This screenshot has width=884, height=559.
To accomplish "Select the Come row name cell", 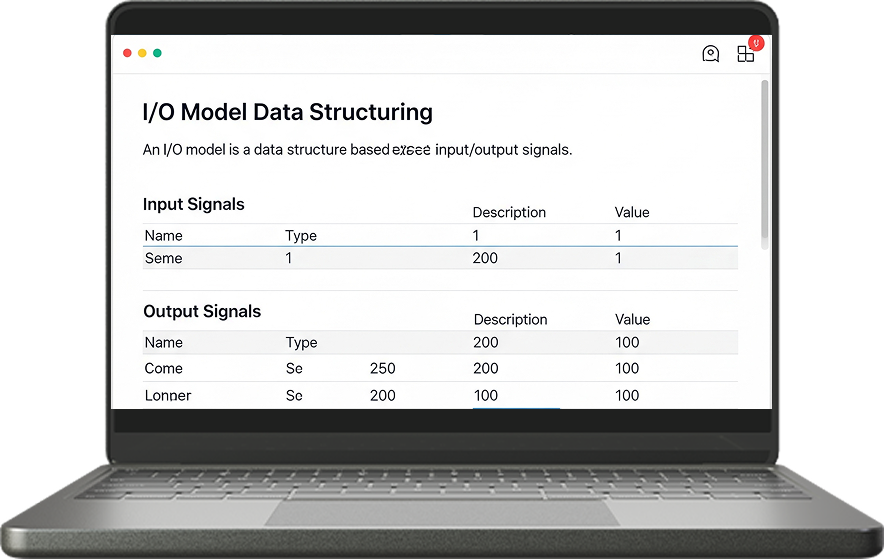I will 164,368.
